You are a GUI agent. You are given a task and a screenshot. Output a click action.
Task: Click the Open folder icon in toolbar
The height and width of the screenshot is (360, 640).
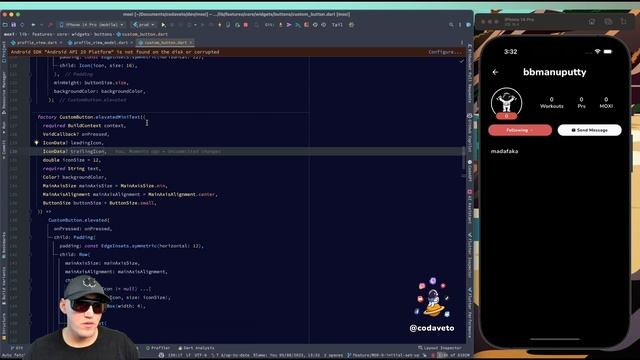5,25
